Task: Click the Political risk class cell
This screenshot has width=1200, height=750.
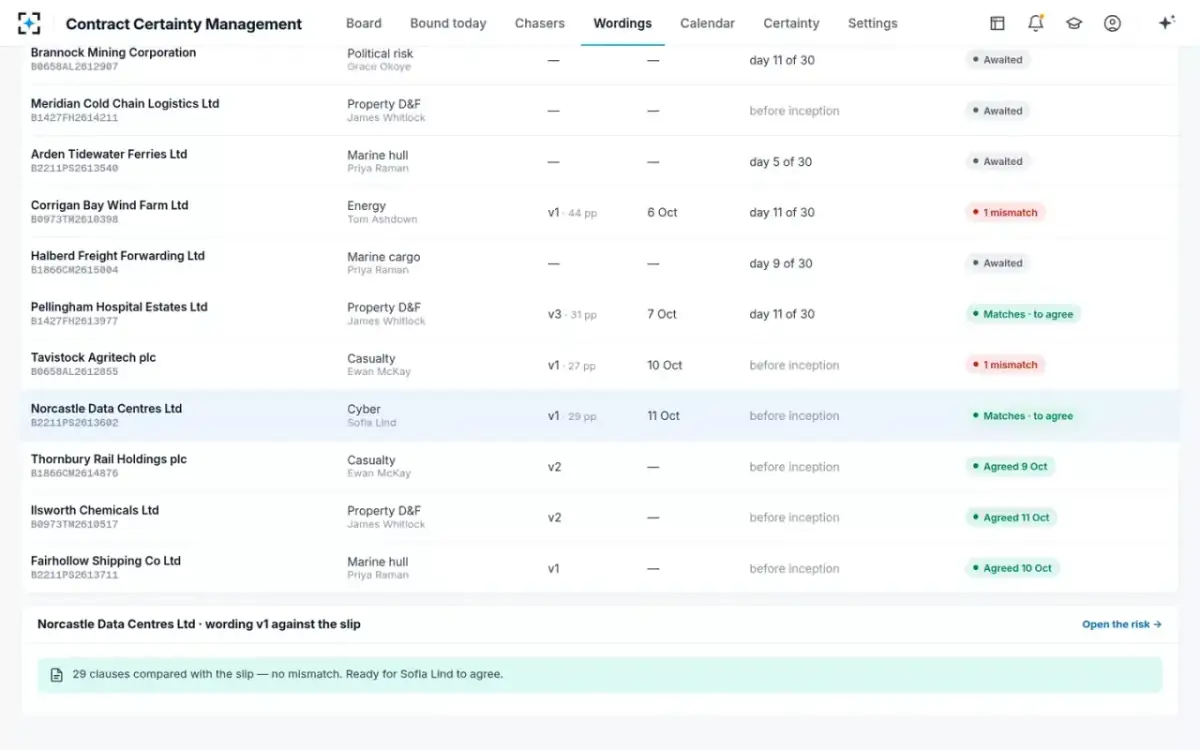Action: coord(380,54)
